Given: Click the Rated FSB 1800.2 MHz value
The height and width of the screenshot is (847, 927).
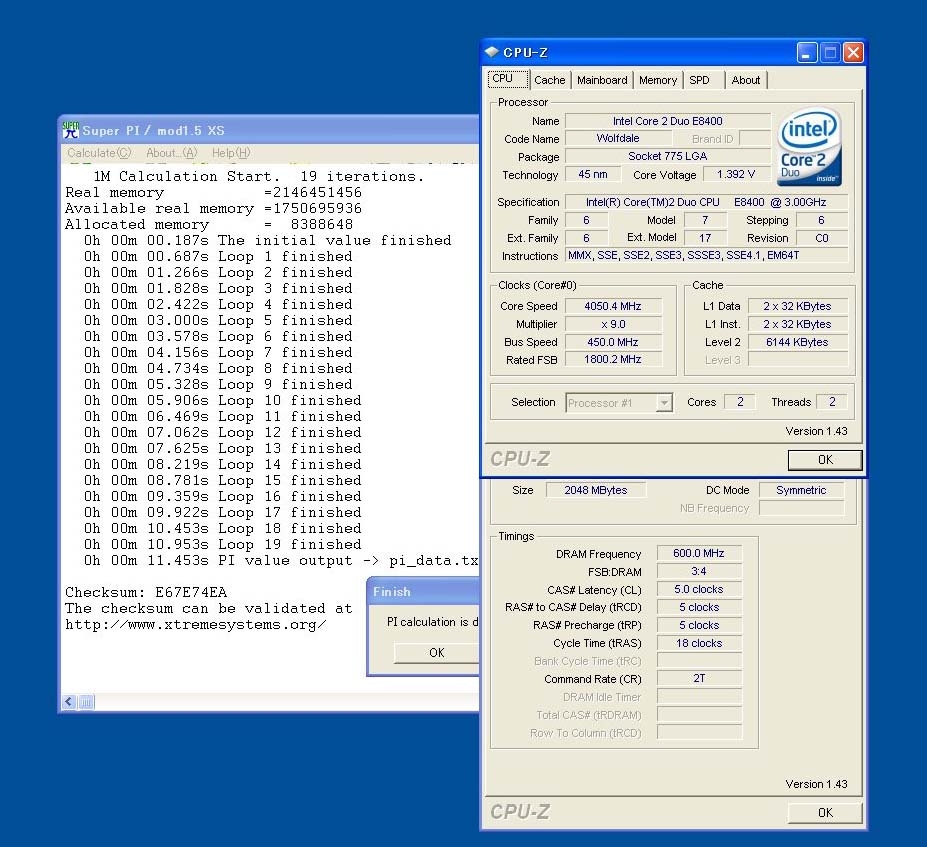Looking at the screenshot, I should click(613, 359).
